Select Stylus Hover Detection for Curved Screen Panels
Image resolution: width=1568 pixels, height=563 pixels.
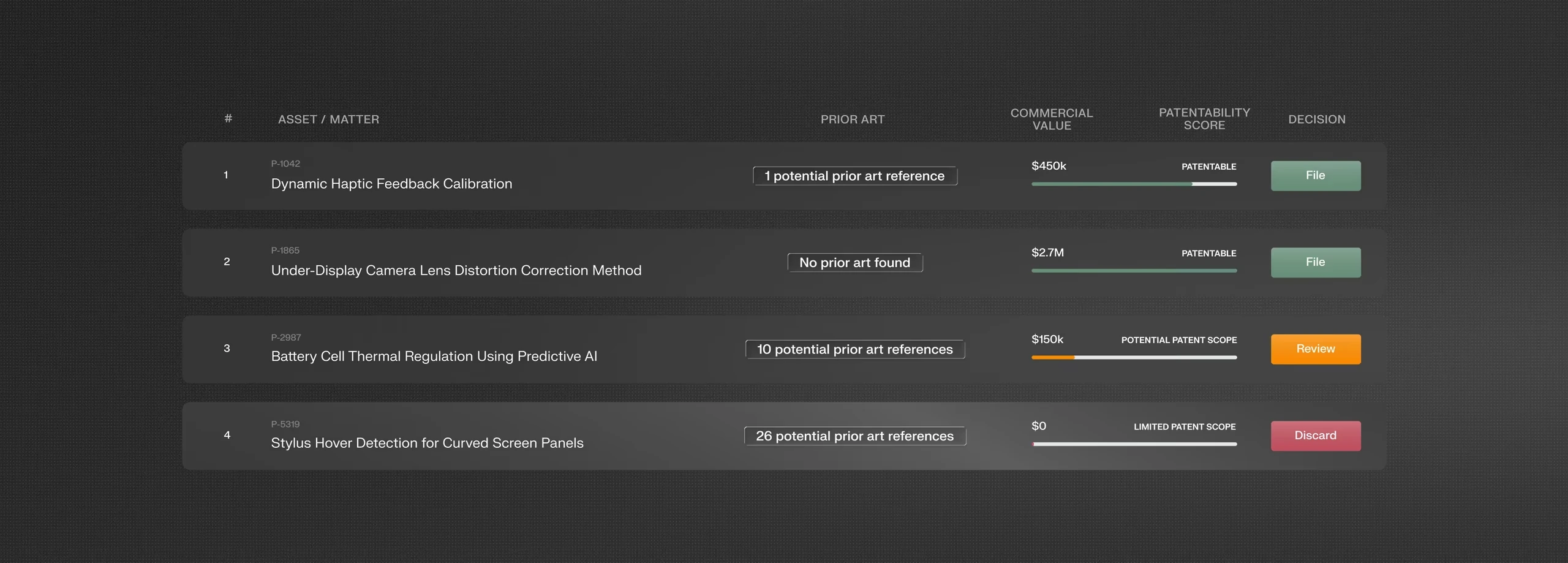click(x=427, y=443)
